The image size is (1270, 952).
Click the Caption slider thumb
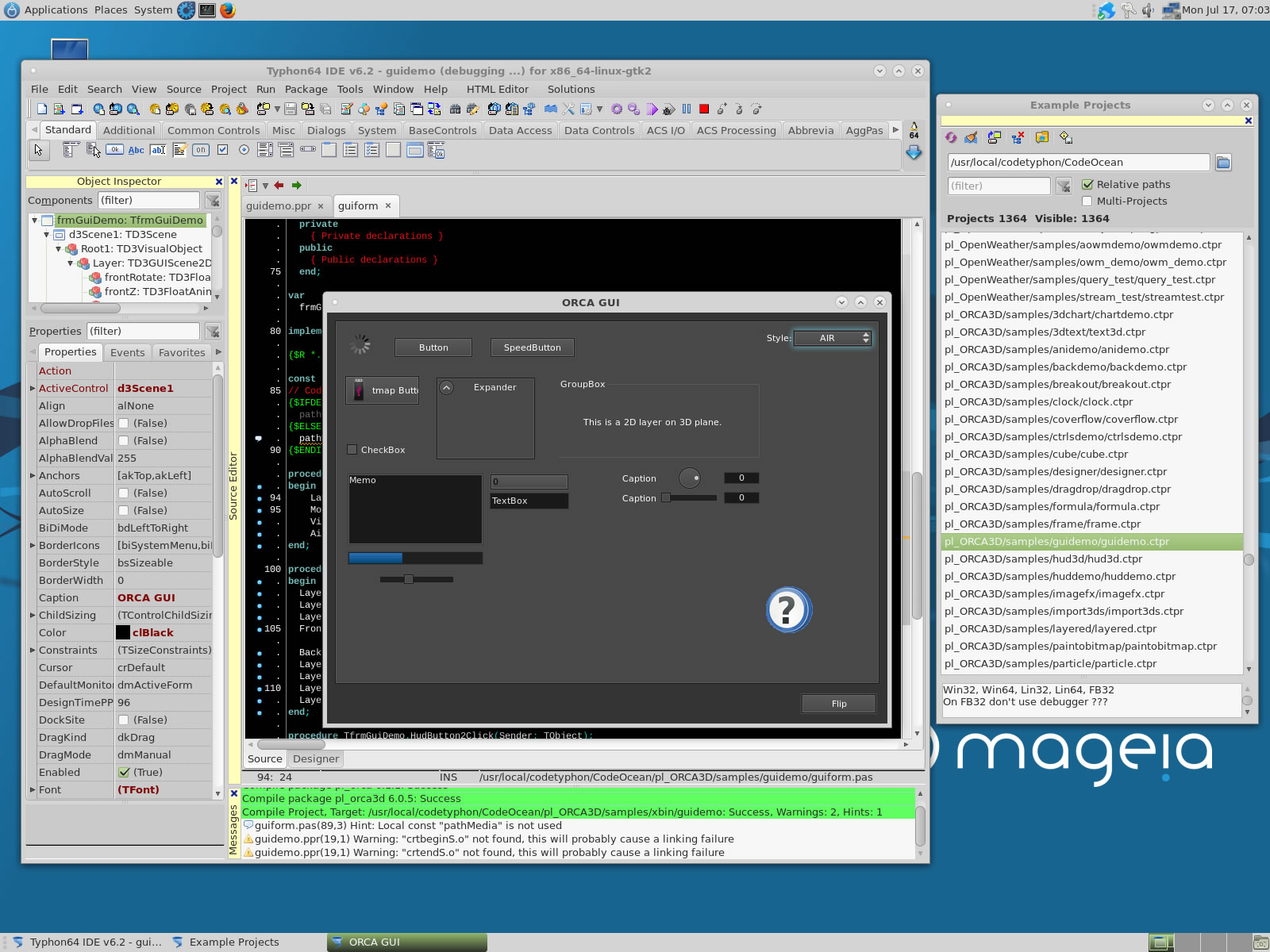point(666,498)
